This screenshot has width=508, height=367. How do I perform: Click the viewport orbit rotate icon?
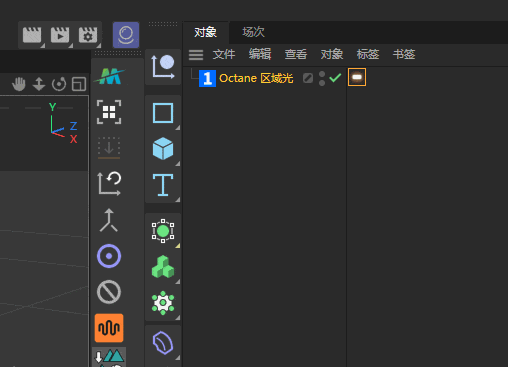click(59, 84)
